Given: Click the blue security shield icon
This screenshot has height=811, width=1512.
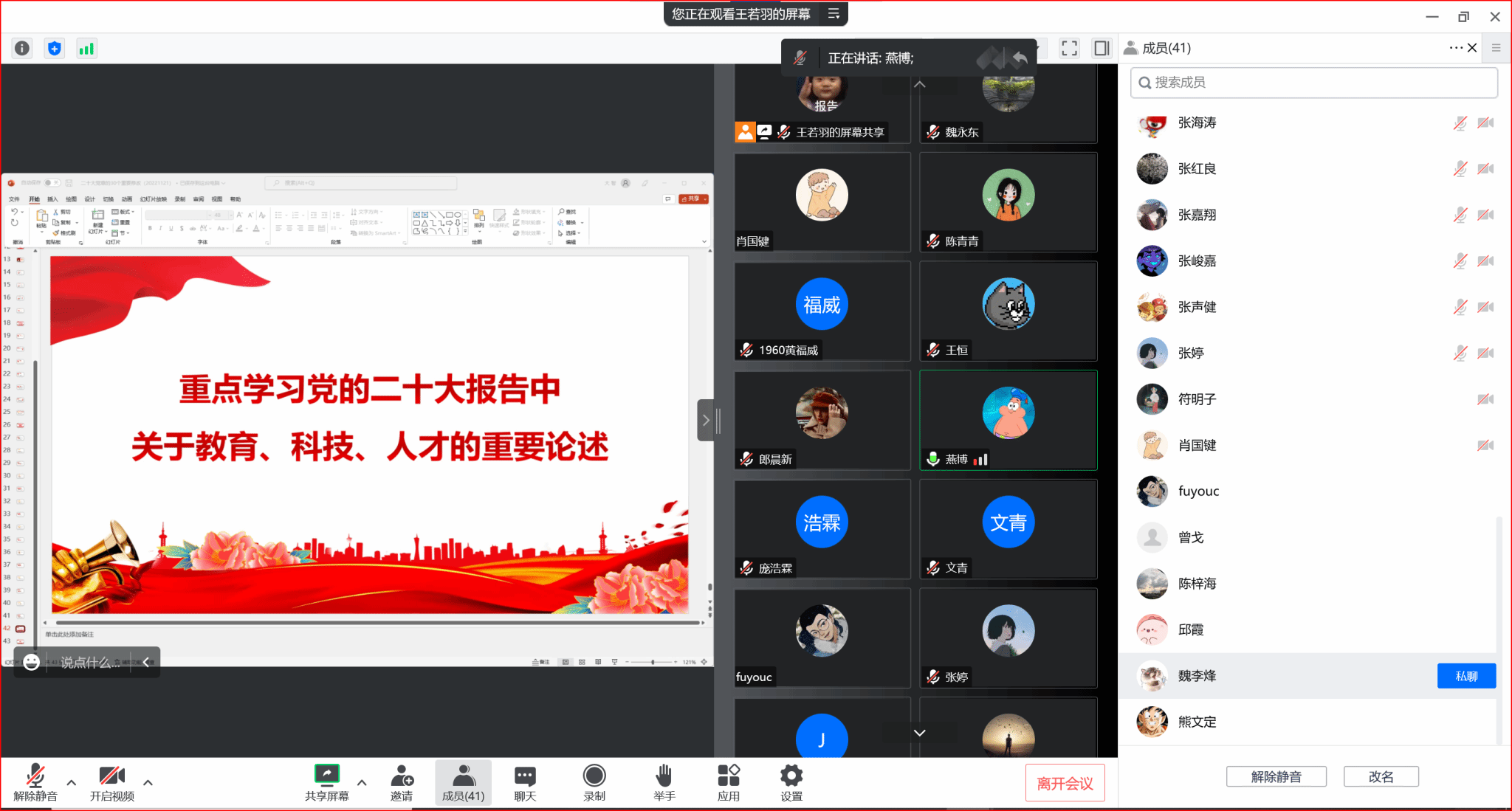Looking at the screenshot, I should click(x=55, y=49).
